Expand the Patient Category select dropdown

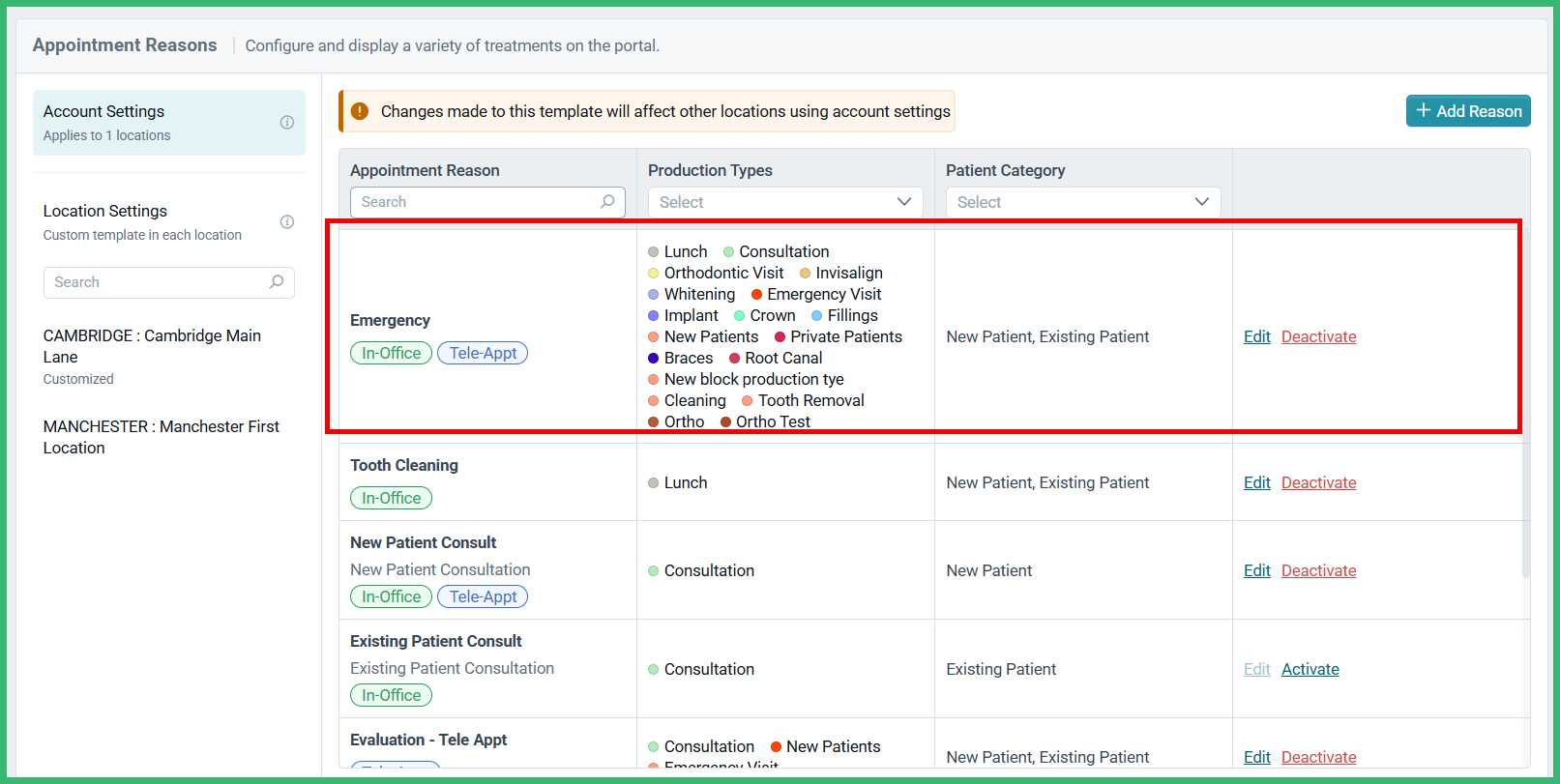(x=1082, y=202)
